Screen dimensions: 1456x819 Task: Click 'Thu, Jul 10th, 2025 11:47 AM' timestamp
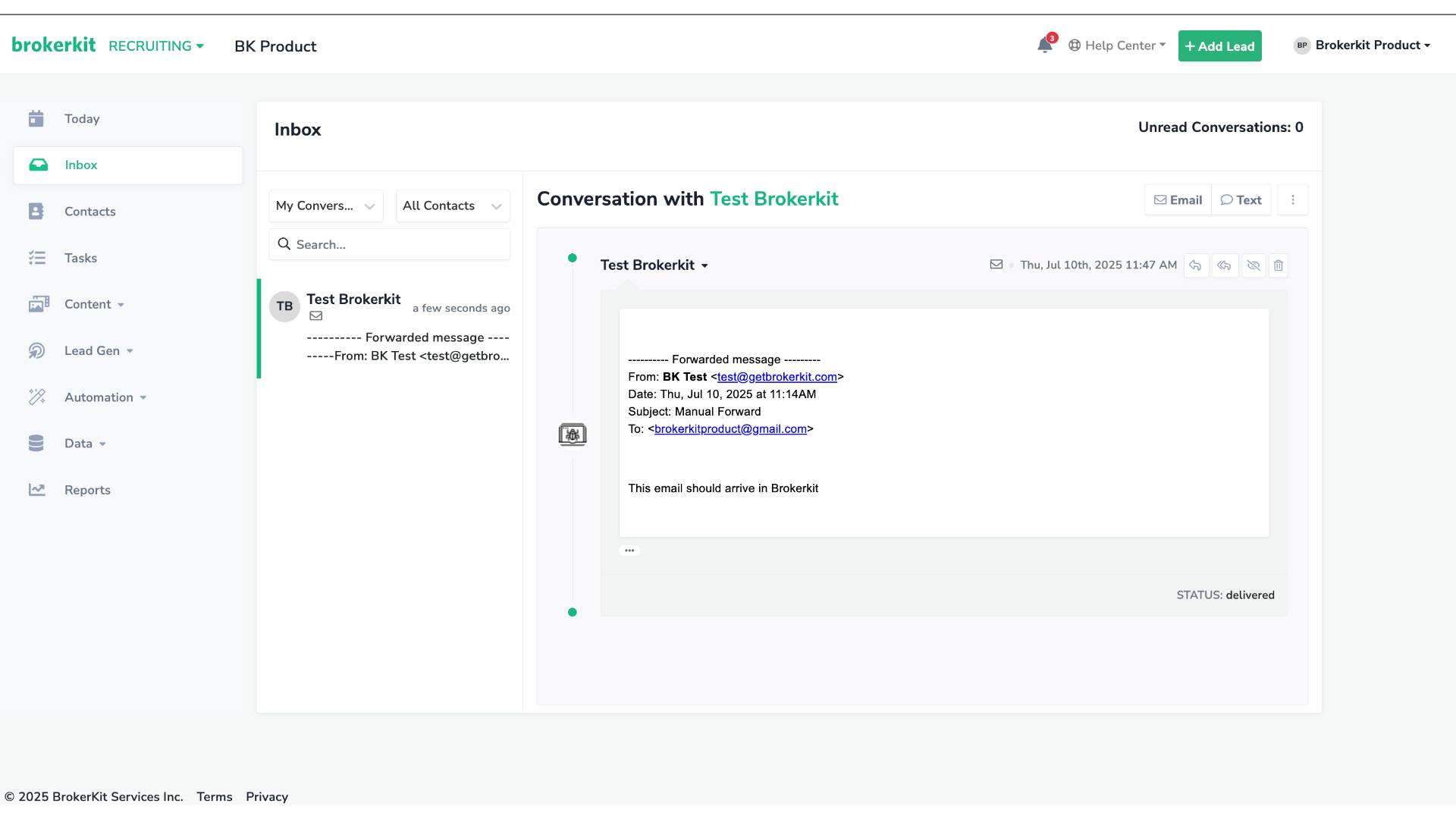(x=1098, y=265)
